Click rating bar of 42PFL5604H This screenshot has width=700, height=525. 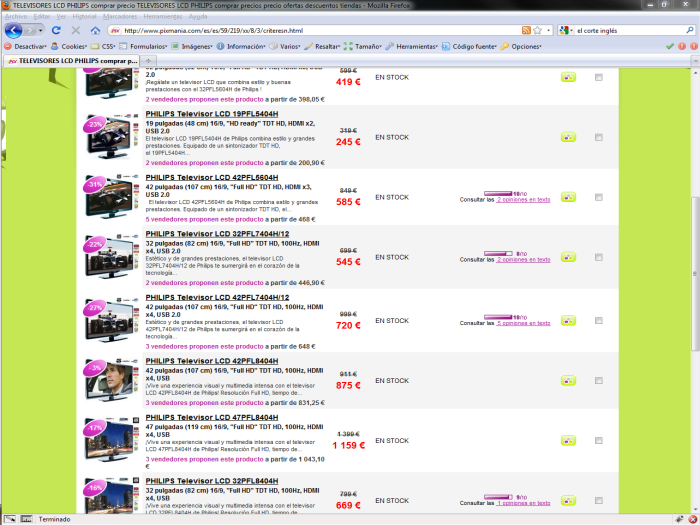(498, 193)
